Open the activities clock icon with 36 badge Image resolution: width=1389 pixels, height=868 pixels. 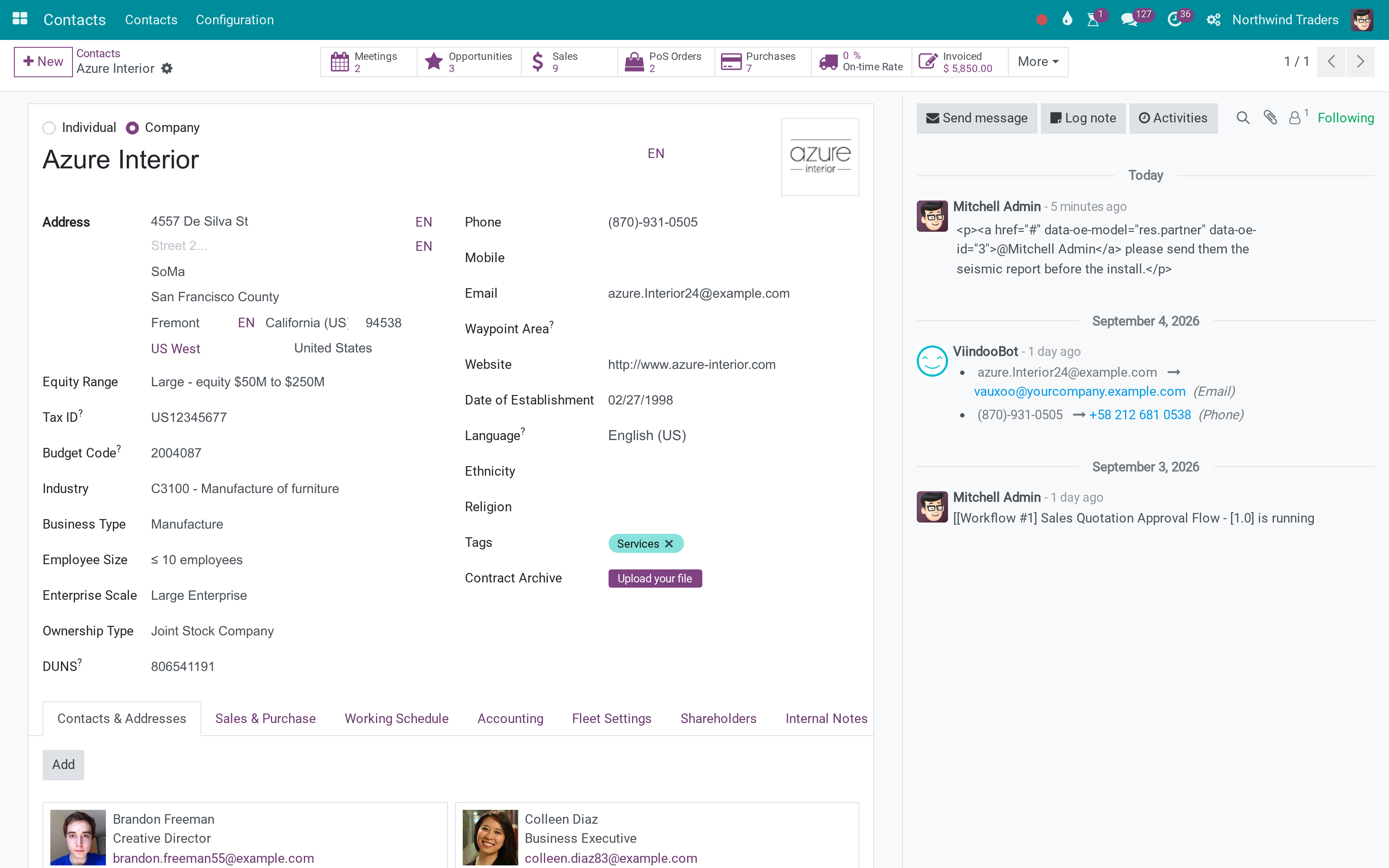click(1174, 20)
